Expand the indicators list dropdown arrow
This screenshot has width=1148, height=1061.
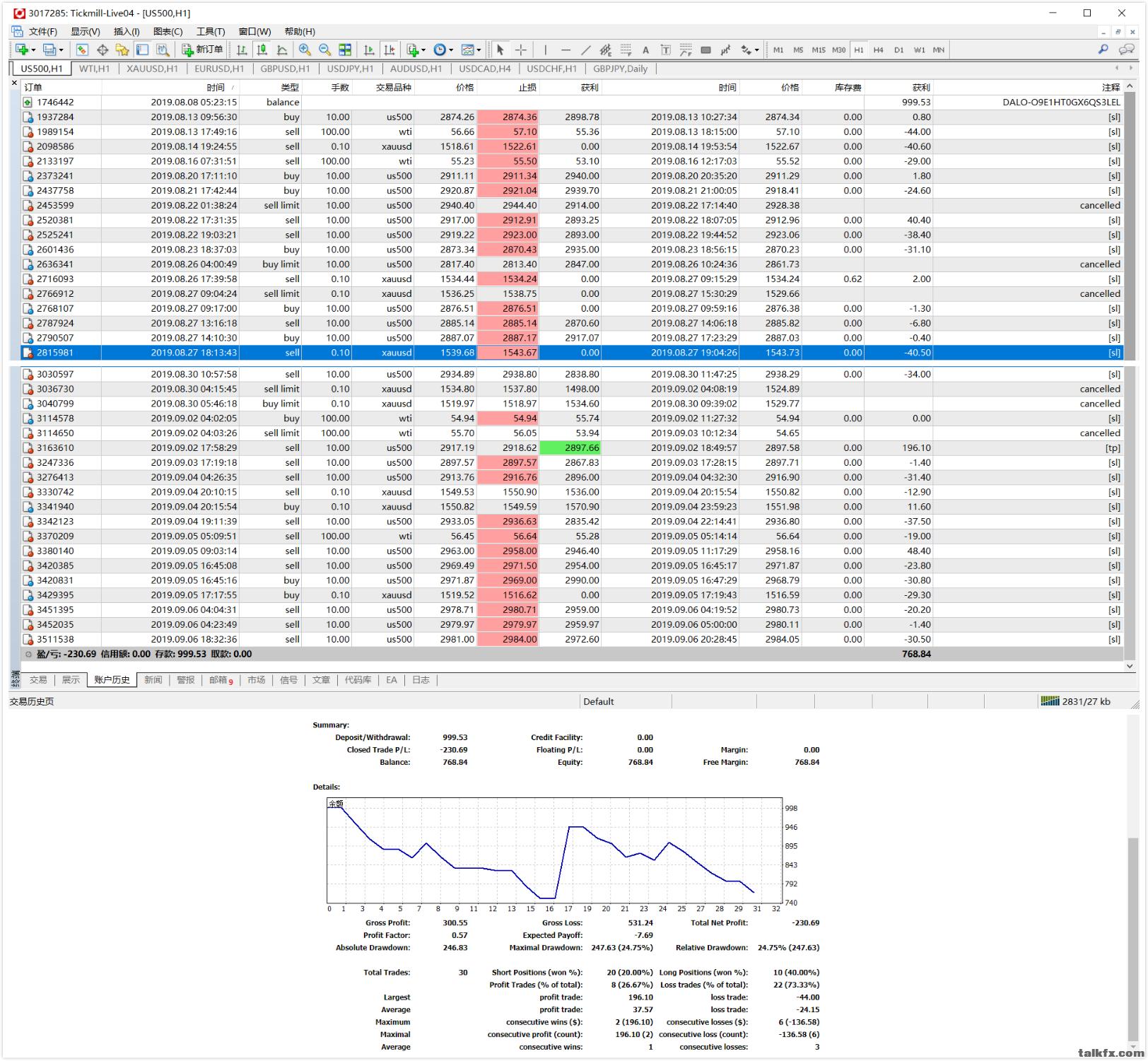click(423, 50)
